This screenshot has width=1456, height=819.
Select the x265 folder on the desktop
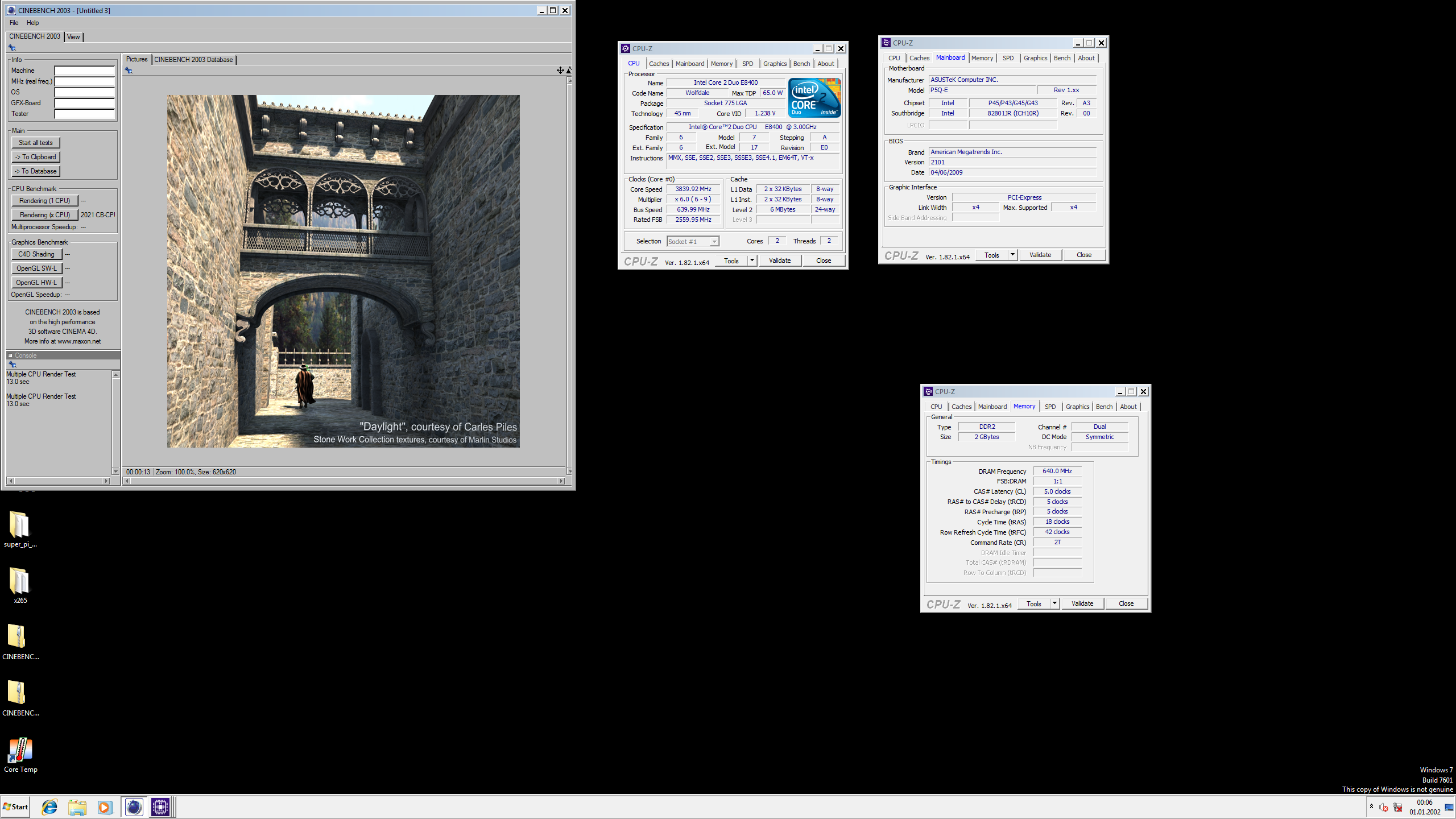tap(20, 585)
